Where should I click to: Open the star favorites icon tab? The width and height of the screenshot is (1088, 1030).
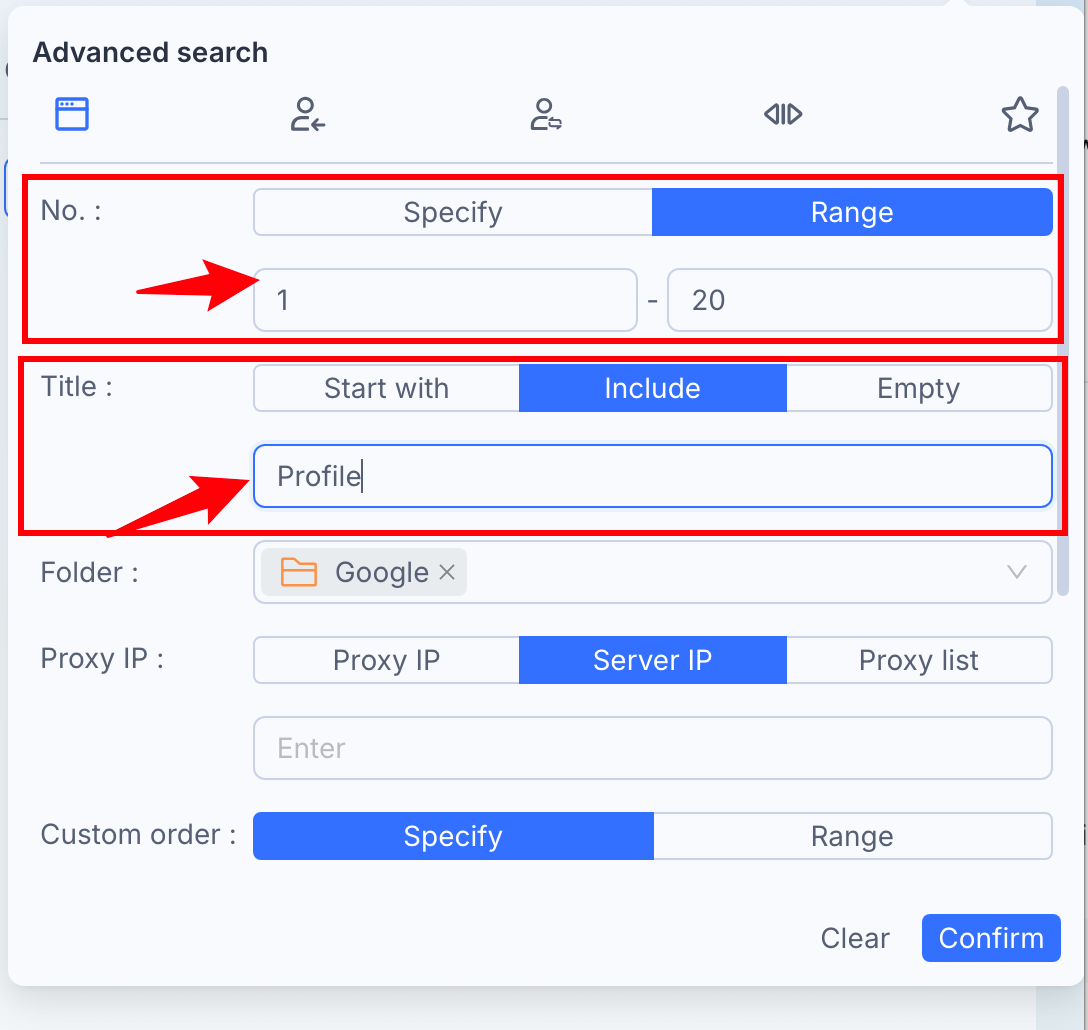pyautogui.click(x=1020, y=114)
